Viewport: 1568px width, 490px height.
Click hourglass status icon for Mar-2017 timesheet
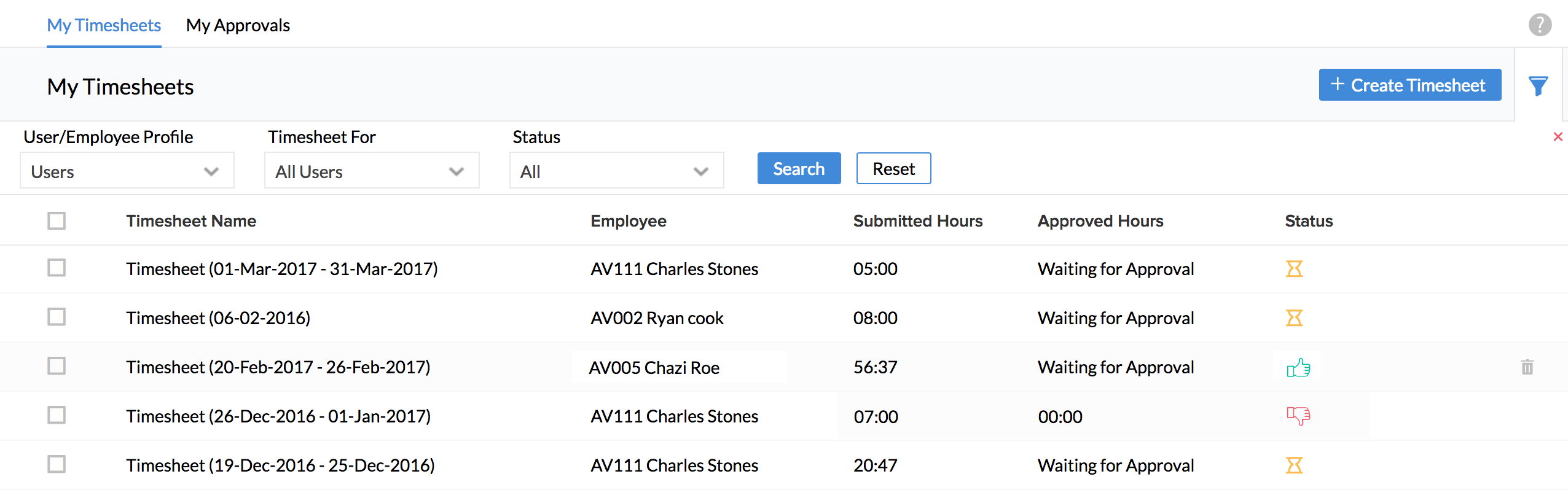pyautogui.click(x=1294, y=269)
